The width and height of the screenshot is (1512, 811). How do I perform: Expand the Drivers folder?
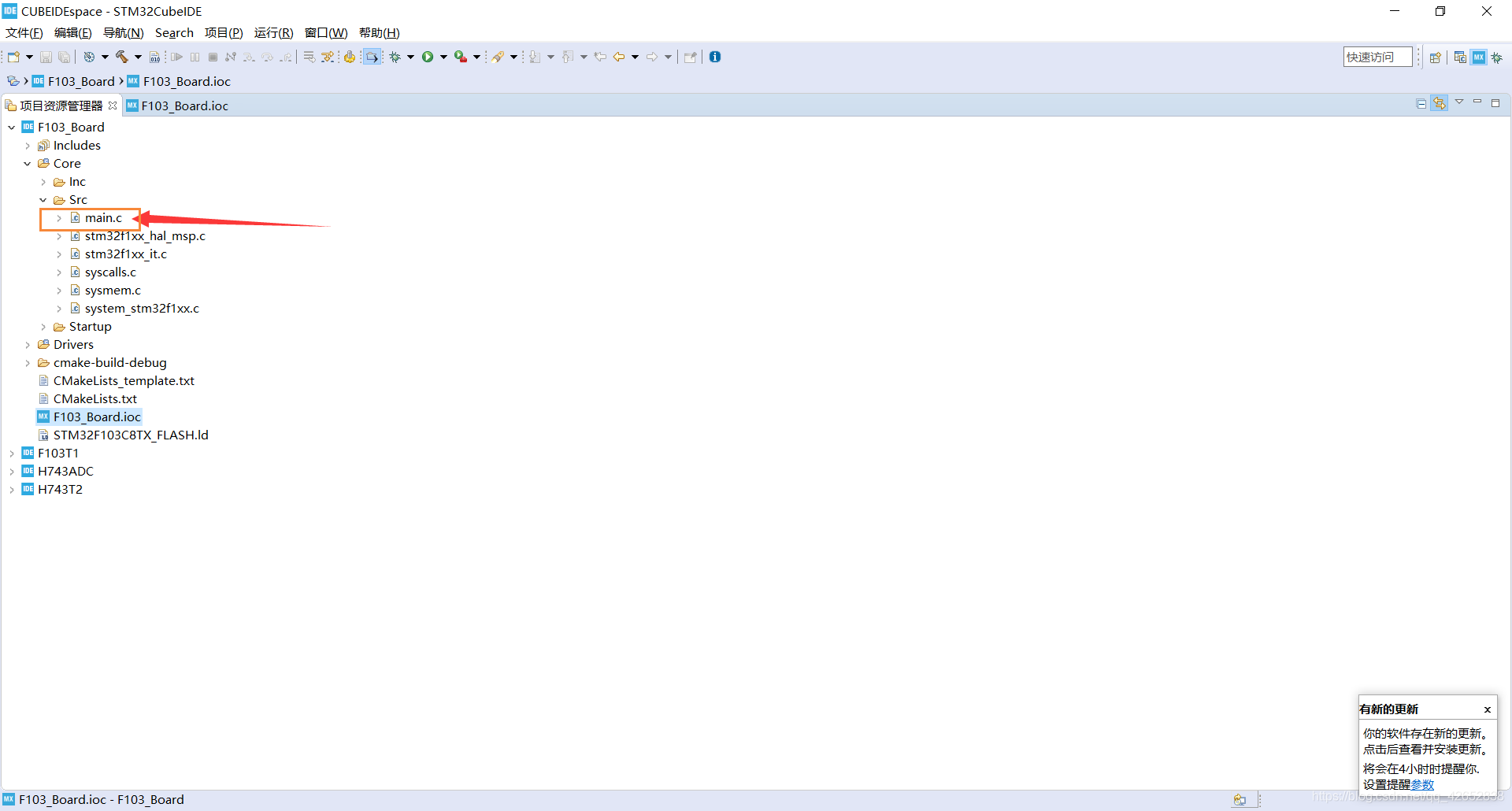(x=28, y=345)
